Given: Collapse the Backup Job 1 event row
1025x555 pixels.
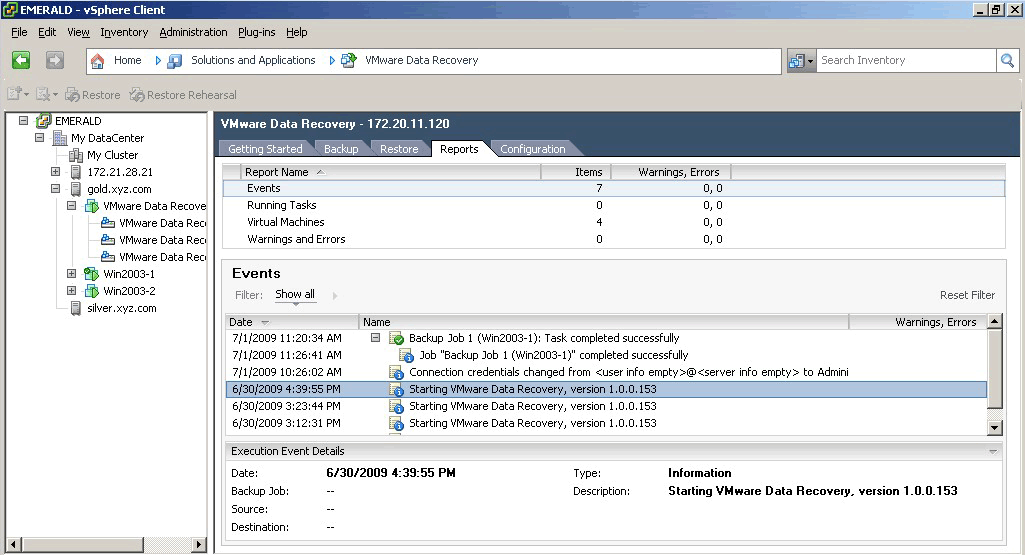Looking at the screenshot, I should [x=376, y=338].
